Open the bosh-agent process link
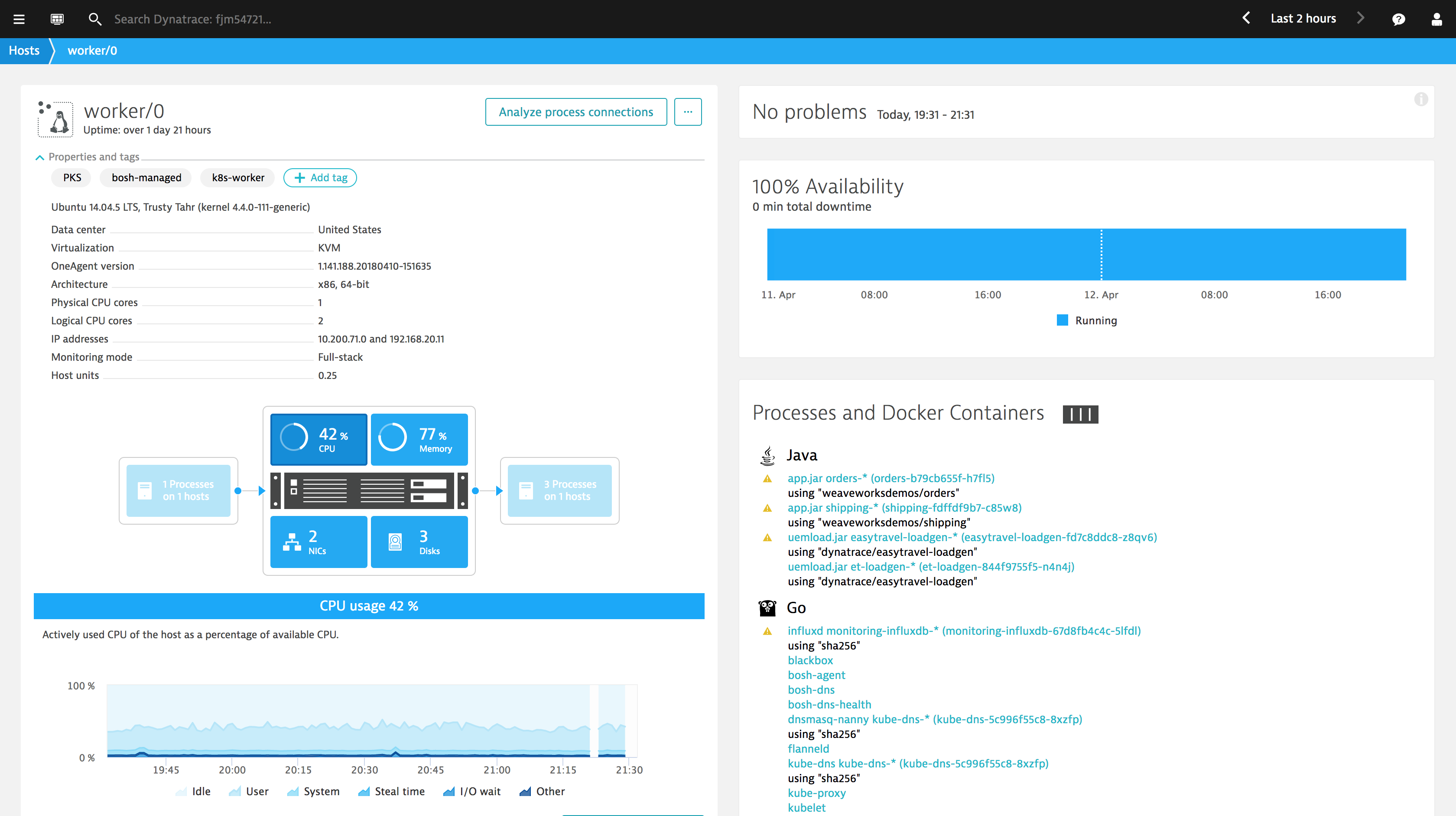 [816, 675]
